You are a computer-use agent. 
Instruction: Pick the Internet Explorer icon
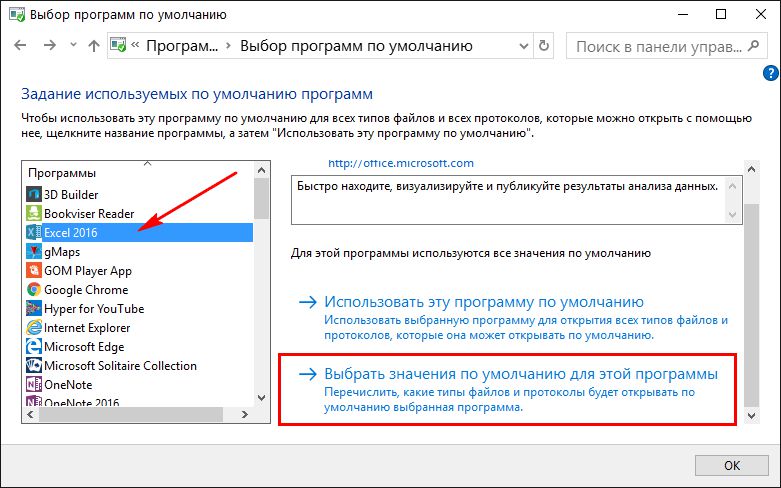[x=33, y=327]
